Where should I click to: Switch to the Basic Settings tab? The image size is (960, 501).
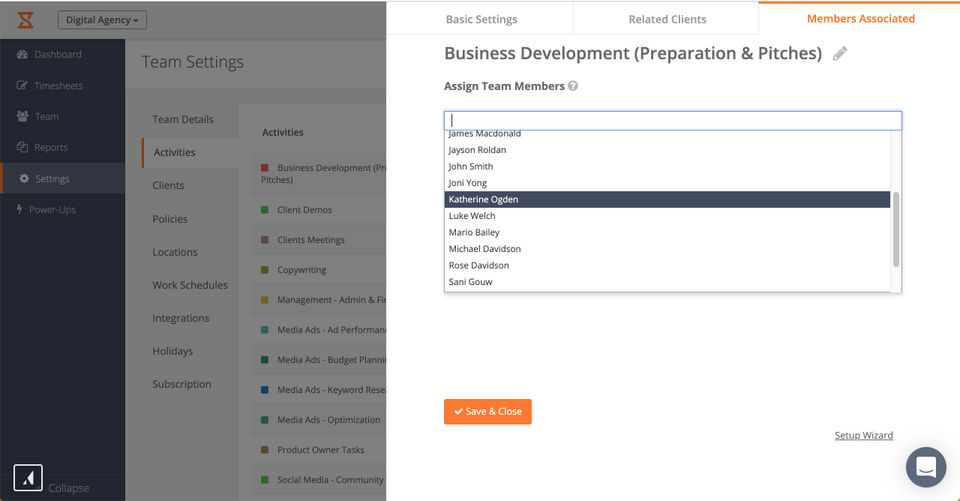[x=480, y=19]
